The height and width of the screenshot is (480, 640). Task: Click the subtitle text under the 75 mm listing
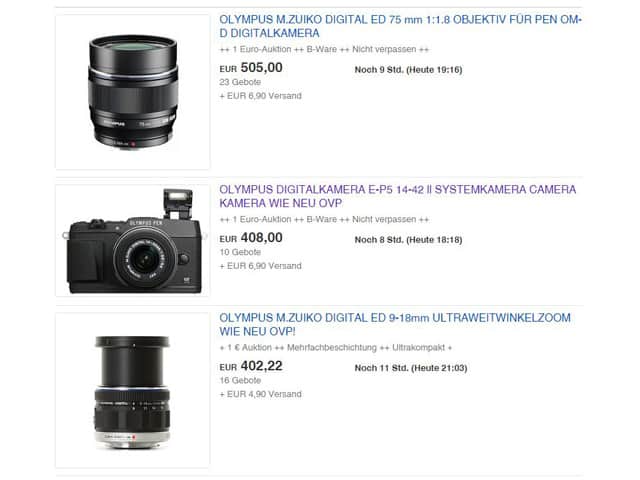click(324, 49)
